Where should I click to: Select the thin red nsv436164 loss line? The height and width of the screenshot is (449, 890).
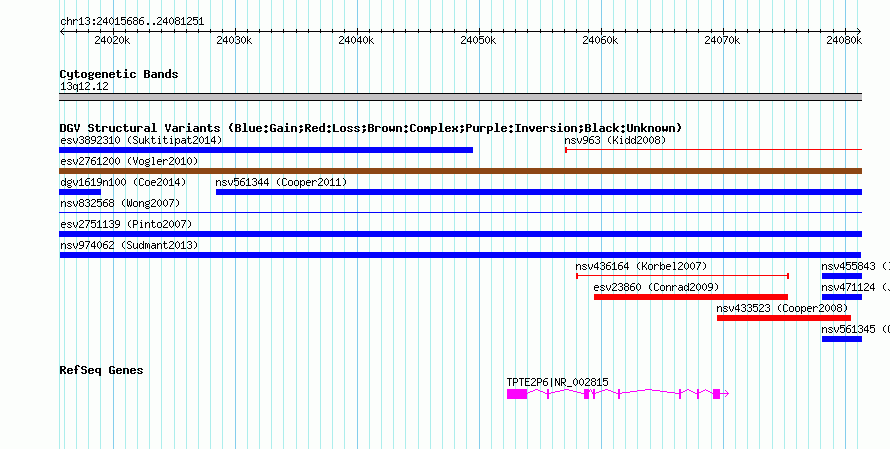682,276
